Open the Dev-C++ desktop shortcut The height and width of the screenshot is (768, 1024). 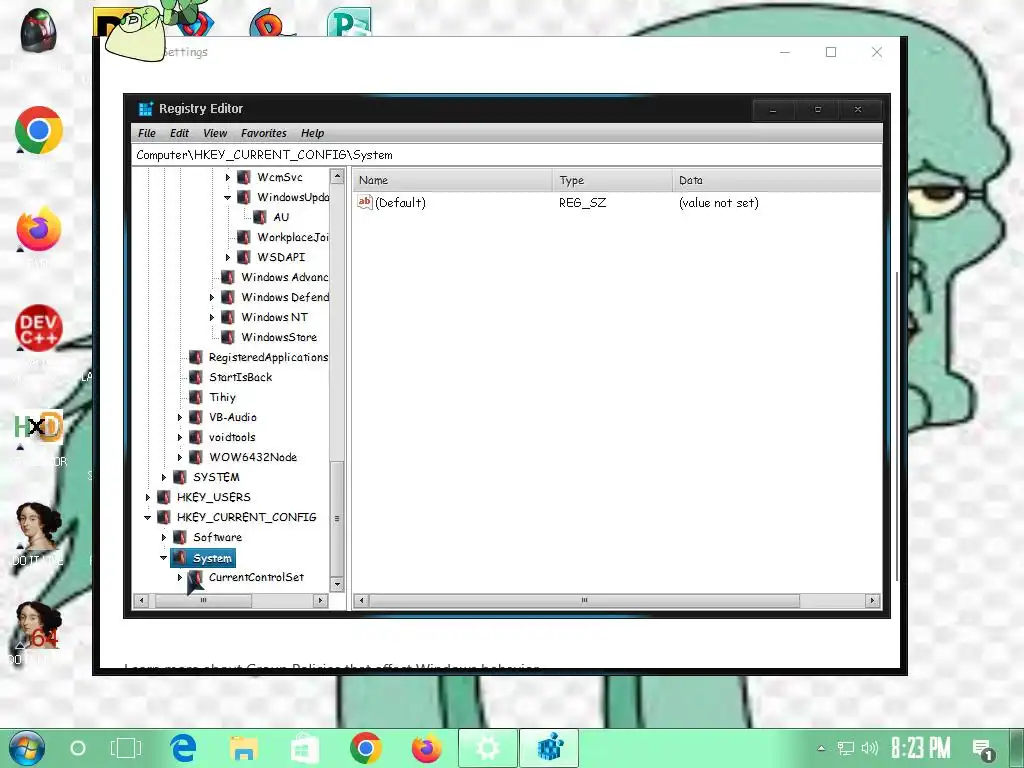[x=39, y=328]
